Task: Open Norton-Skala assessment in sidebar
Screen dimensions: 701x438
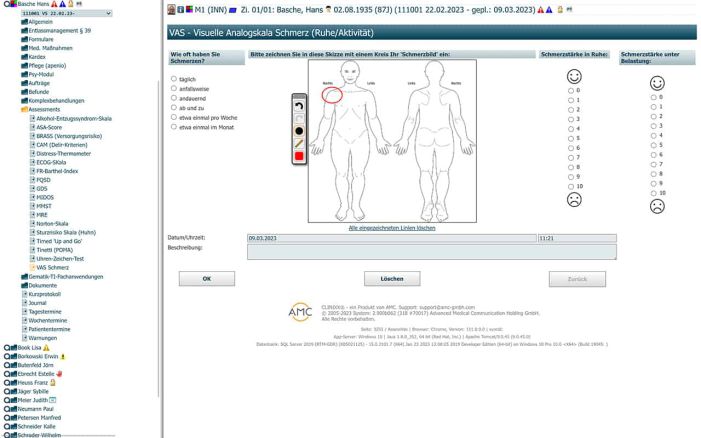Action: 56,221
